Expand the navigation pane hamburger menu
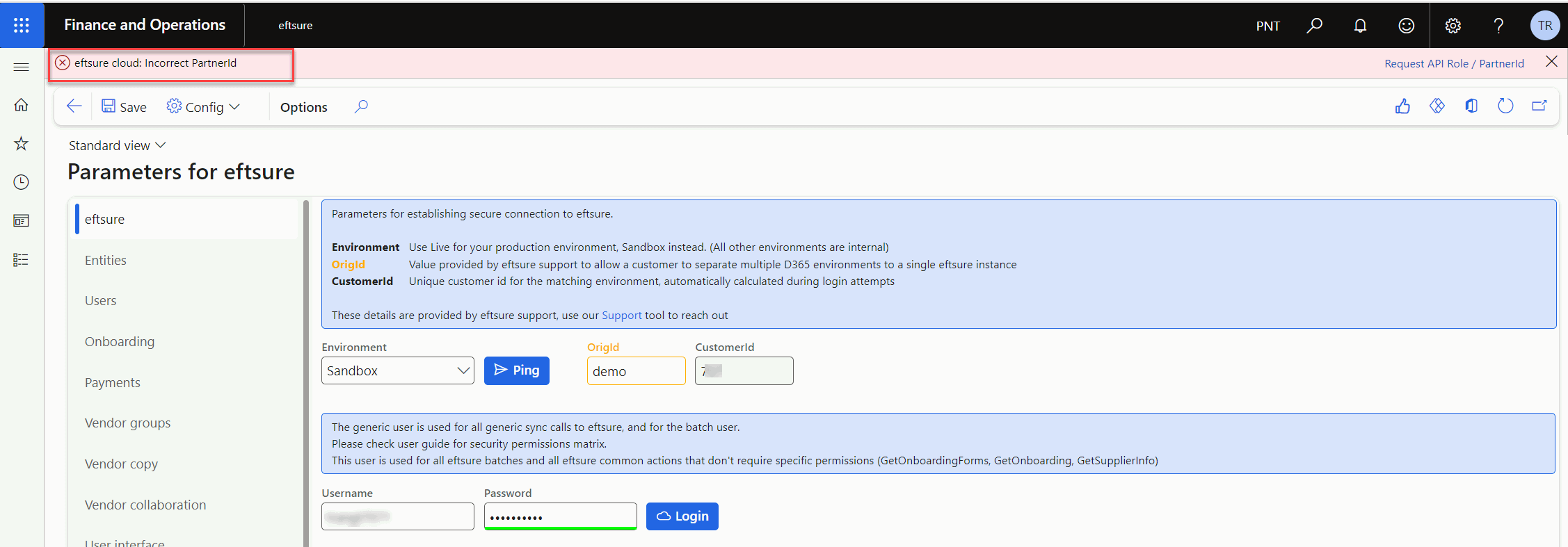Viewport: 1568px width, 547px height. pos(22,67)
